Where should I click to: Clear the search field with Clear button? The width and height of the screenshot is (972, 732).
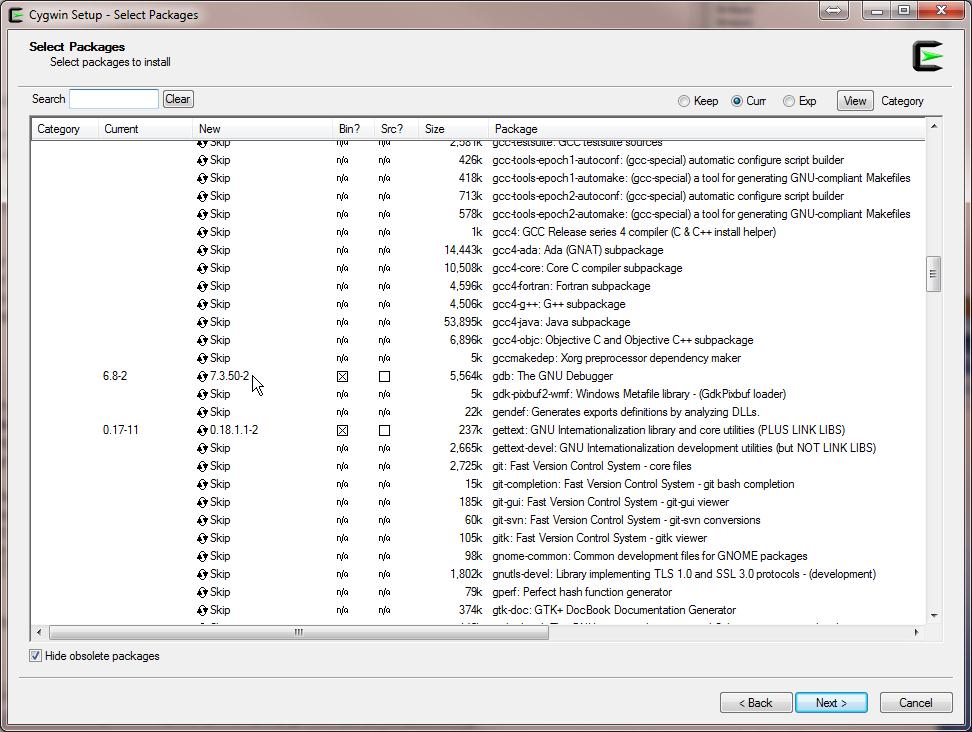178,99
